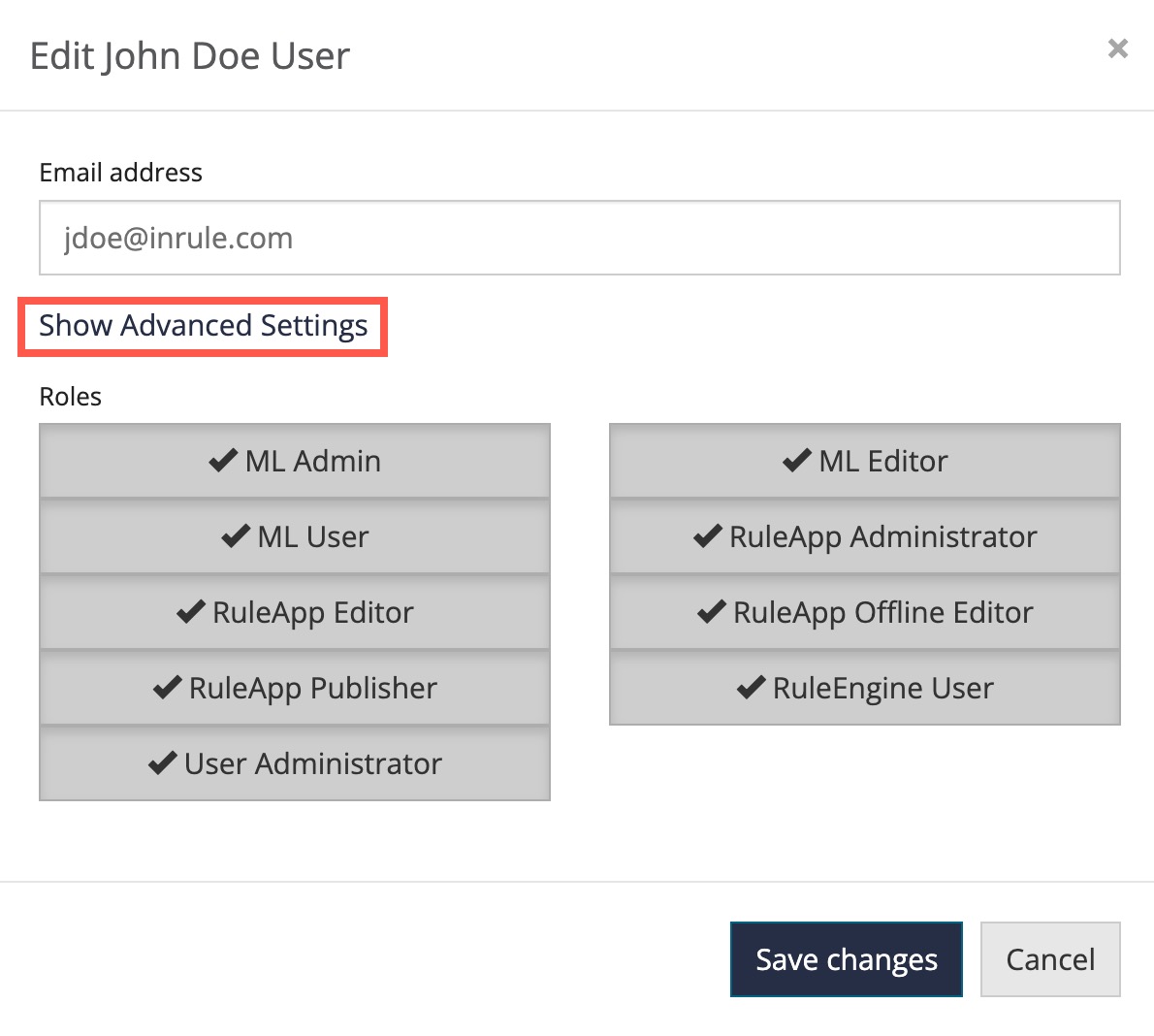The height and width of the screenshot is (1036, 1154).
Task: Click the checkmark icon beside ML Editor
Action: 799,460
